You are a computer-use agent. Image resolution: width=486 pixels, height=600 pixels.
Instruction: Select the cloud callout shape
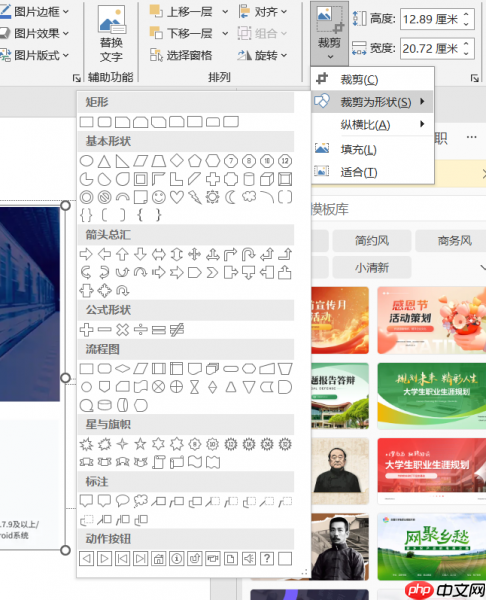pyautogui.click(x=140, y=501)
